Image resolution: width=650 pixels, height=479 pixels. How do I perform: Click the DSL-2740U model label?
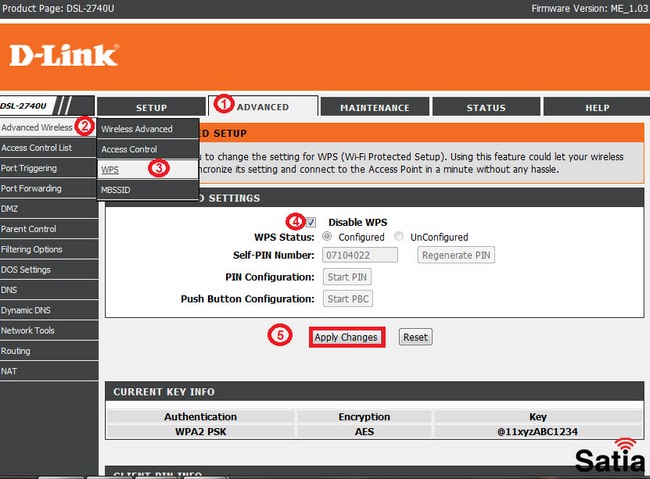coord(24,106)
